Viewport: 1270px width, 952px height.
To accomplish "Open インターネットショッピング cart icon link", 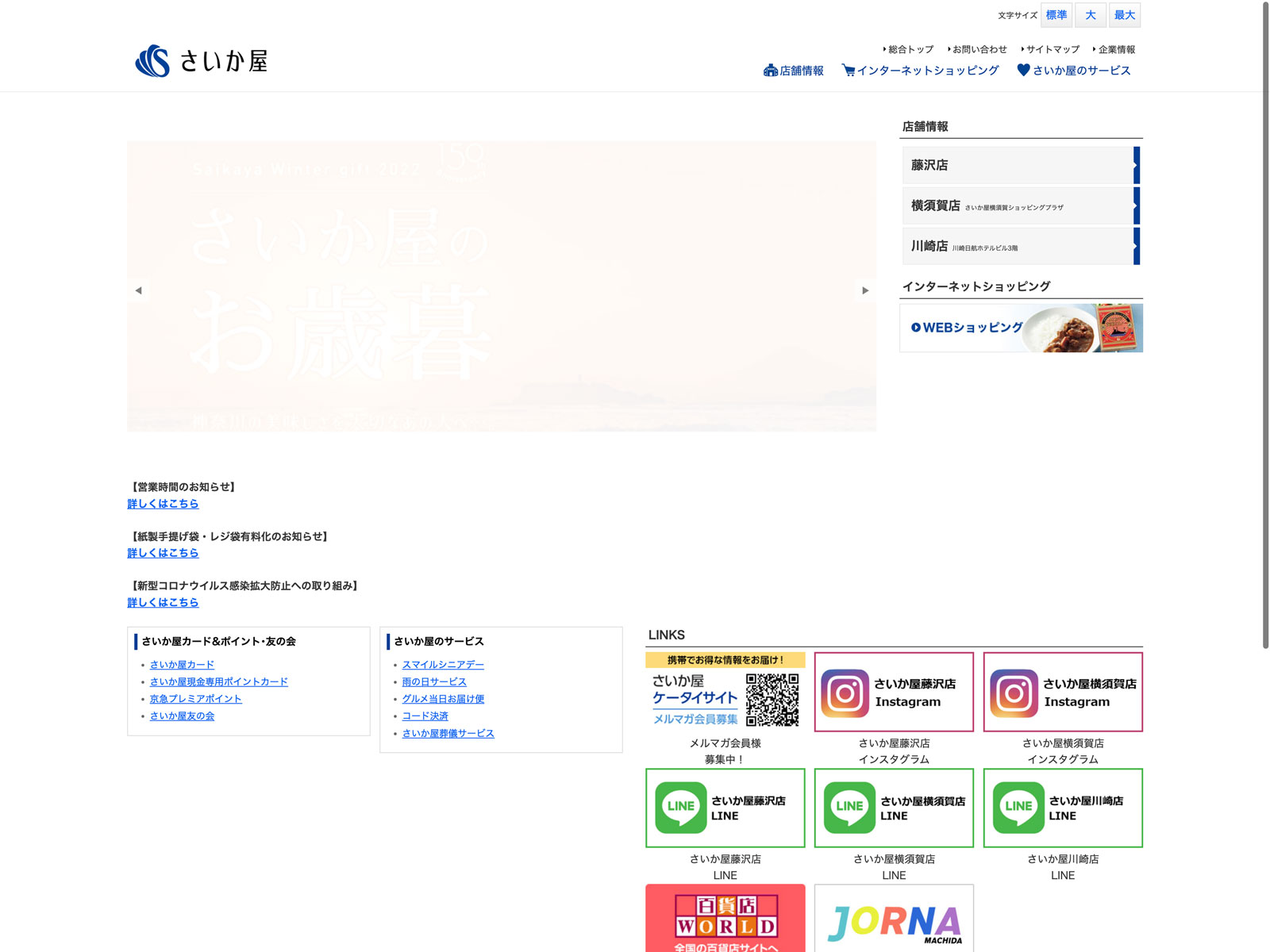I will [920, 71].
